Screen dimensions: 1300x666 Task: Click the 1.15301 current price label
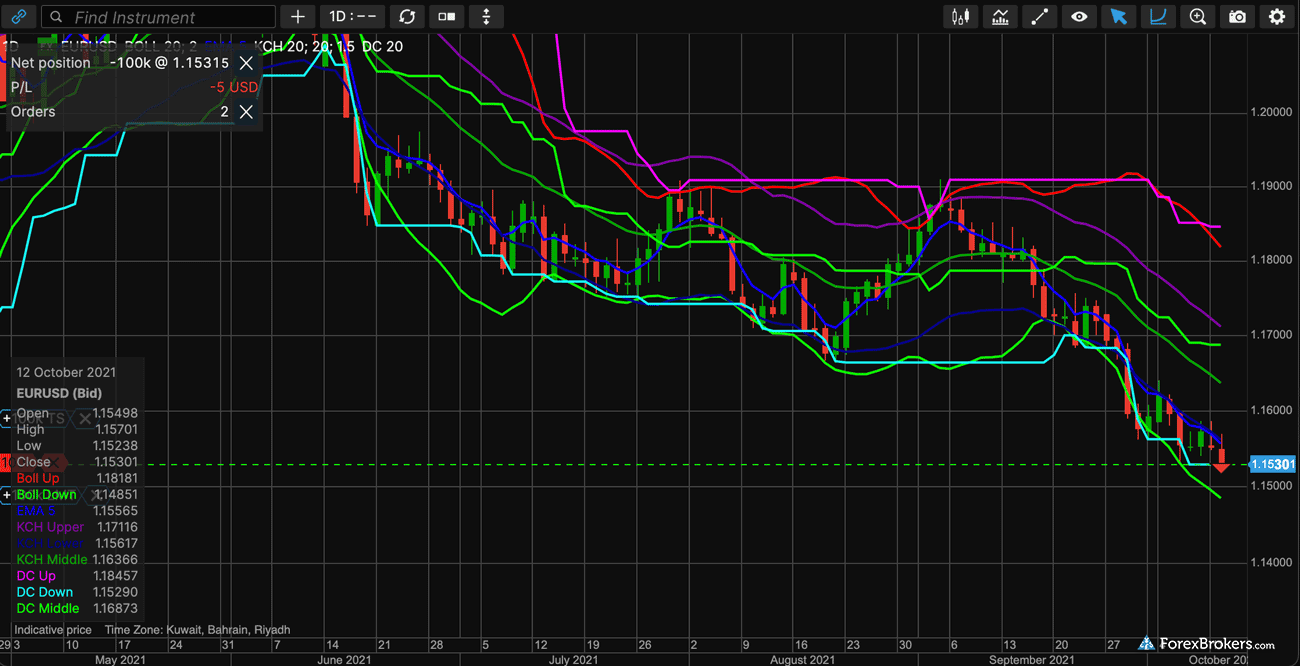pyautogui.click(x=1272, y=465)
